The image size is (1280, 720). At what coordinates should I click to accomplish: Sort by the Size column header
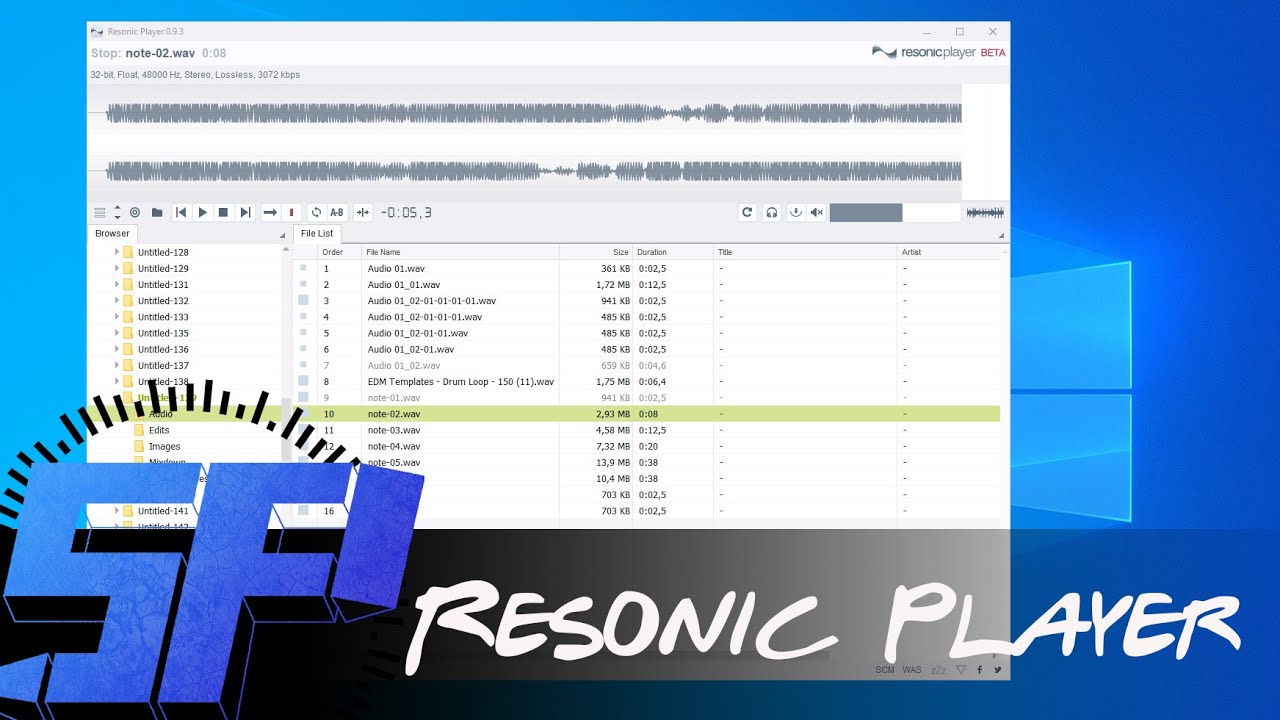click(596, 252)
